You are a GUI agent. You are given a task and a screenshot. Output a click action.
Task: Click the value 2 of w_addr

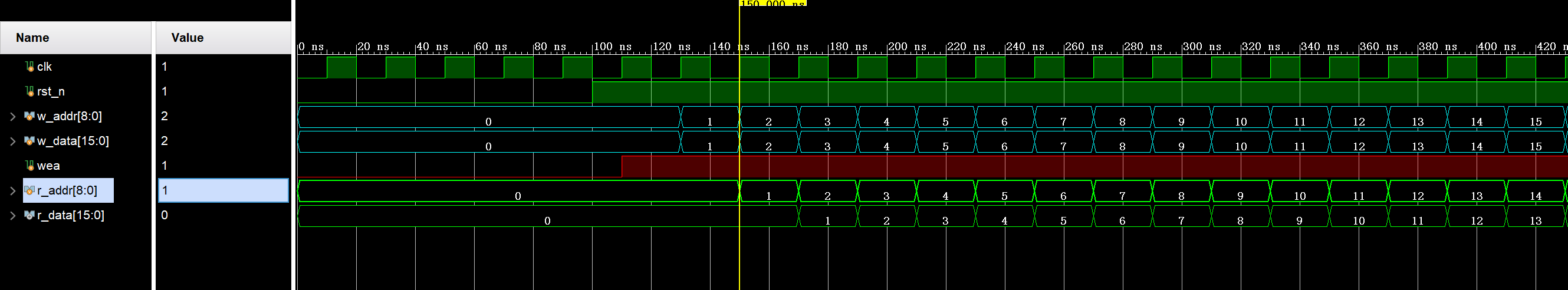165,116
